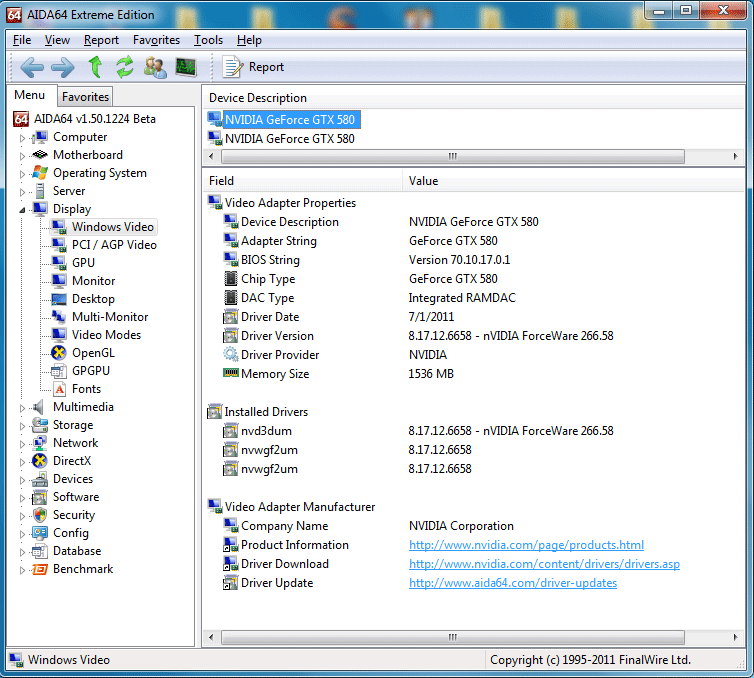The height and width of the screenshot is (678, 754).
Task: Expand the Operating System node
Action: click(x=22, y=174)
